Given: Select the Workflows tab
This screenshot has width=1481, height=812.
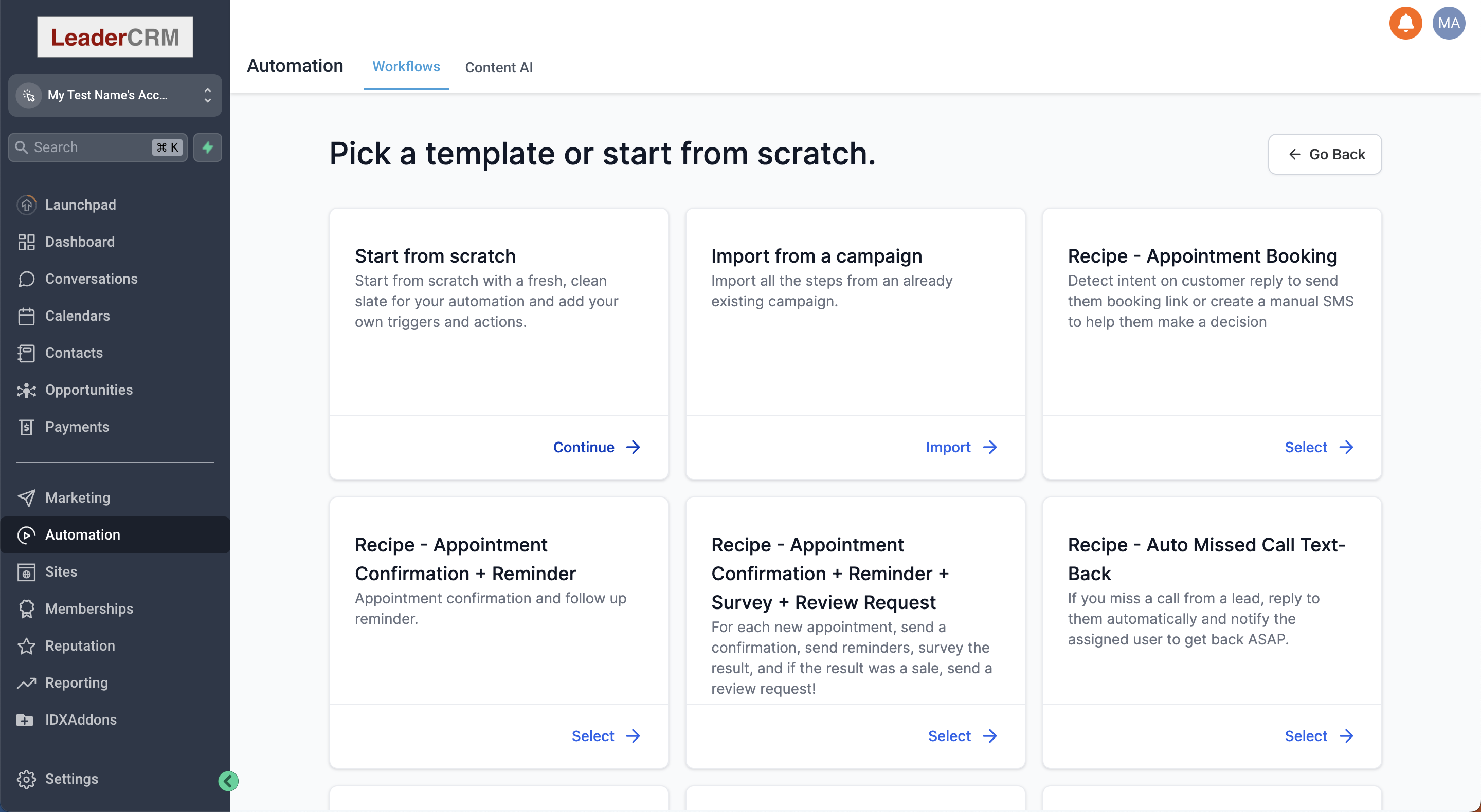Looking at the screenshot, I should click(406, 66).
